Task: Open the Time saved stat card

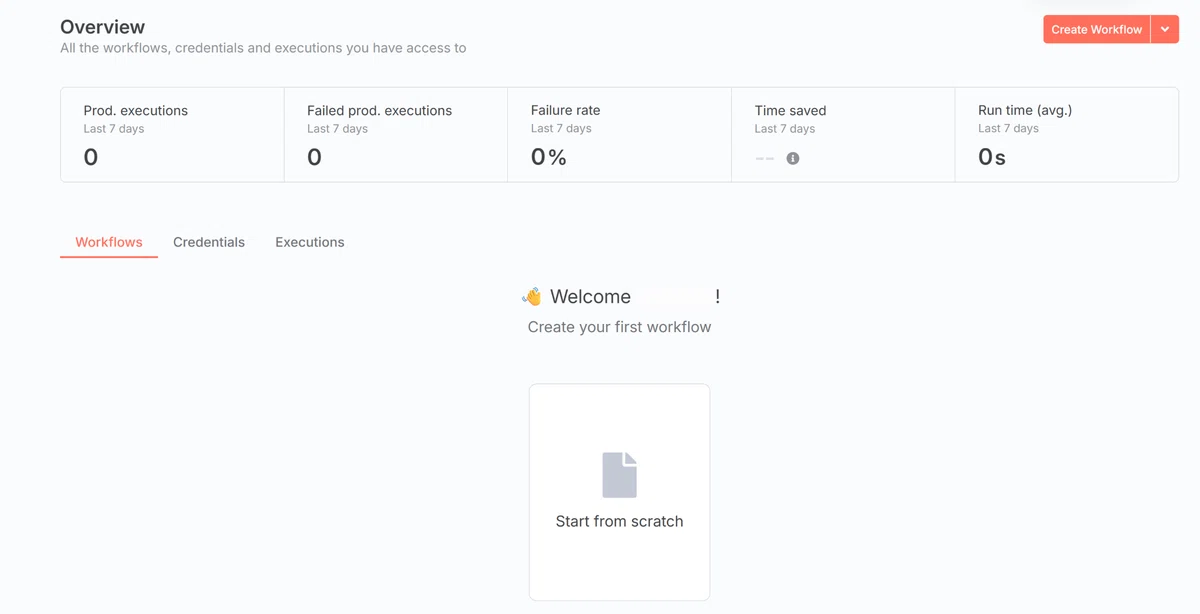Action: pyautogui.click(x=843, y=135)
